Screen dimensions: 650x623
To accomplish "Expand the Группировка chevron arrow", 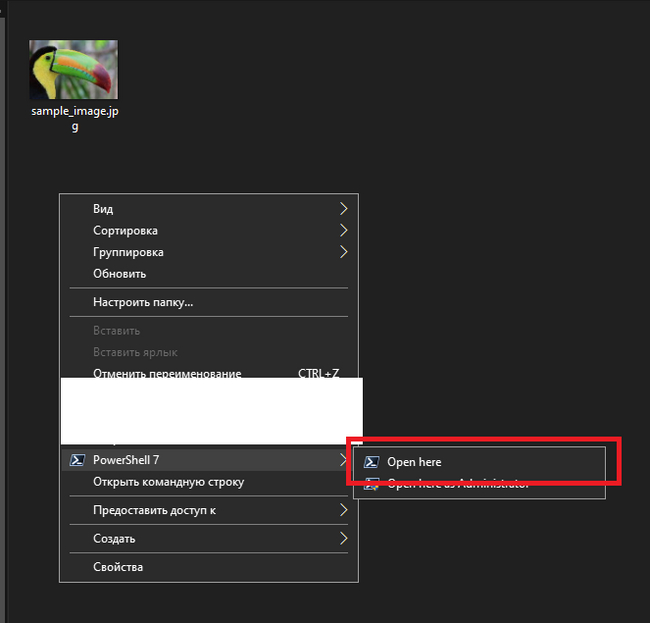I will point(343,252).
